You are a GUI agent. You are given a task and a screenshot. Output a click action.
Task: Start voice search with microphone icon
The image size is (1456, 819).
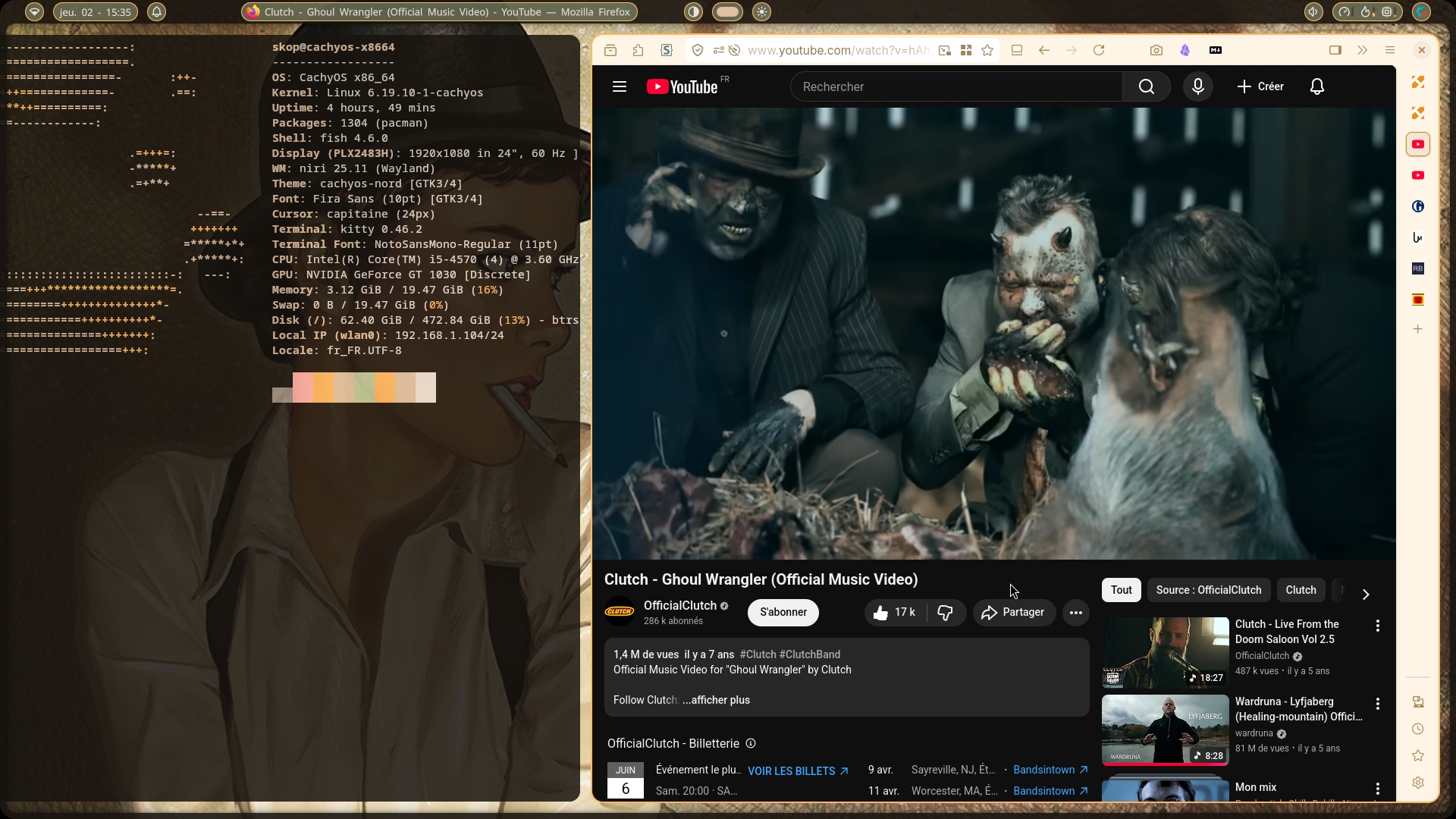pos(1197,86)
